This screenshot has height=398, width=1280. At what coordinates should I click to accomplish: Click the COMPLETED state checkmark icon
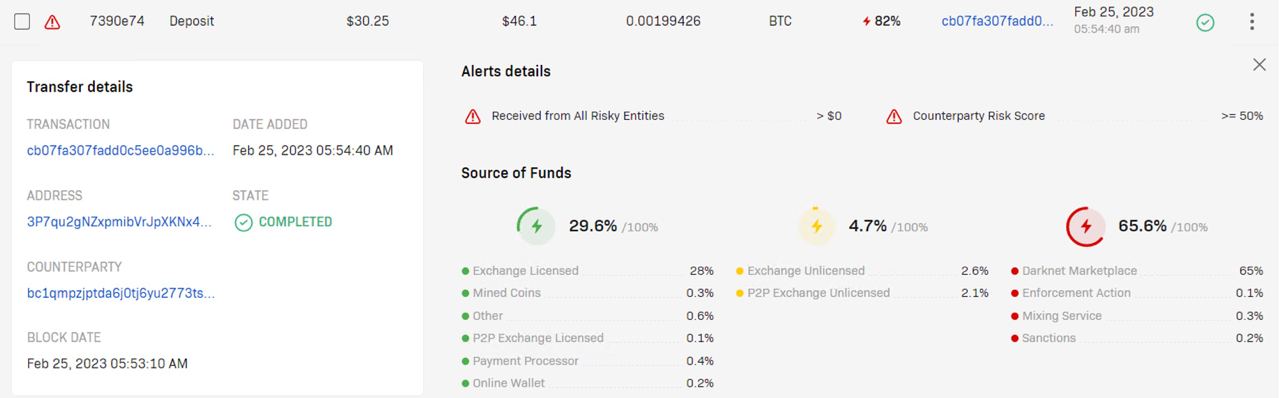pos(243,222)
